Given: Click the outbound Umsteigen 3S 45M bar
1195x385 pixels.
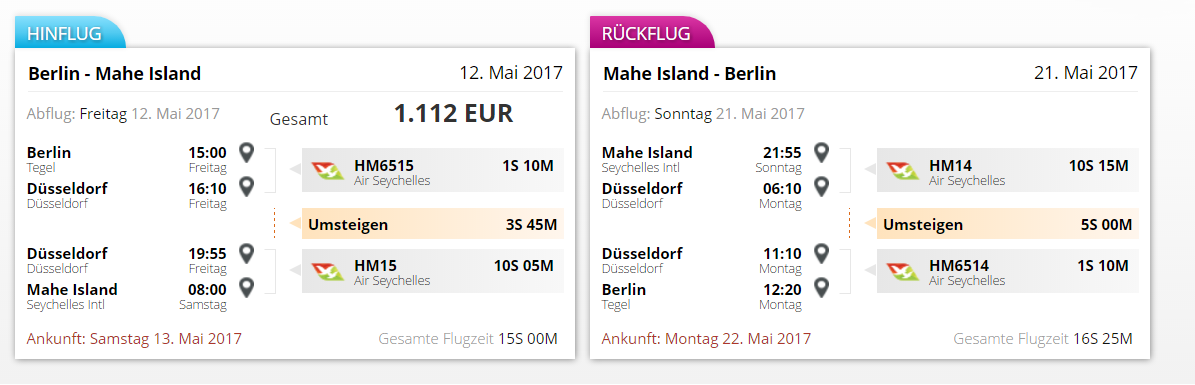Looking at the screenshot, I should [433, 224].
